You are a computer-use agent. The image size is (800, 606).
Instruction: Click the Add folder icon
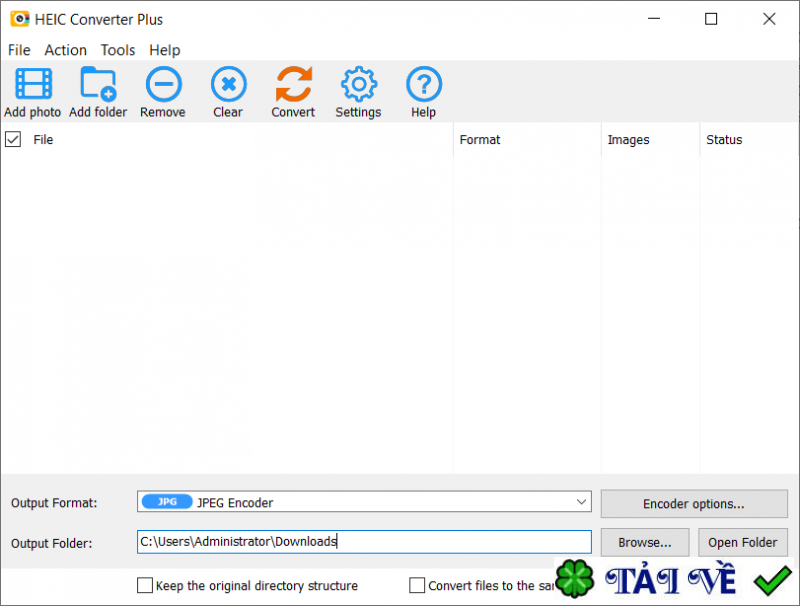tap(98, 84)
